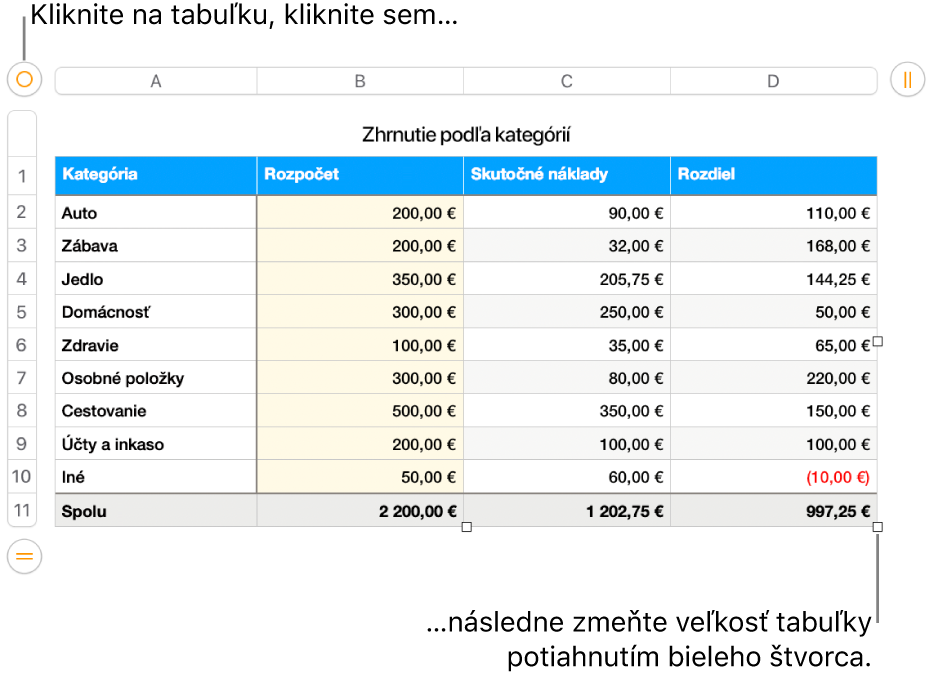Click total actual cell 1 202,75 €

(x=567, y=511)
